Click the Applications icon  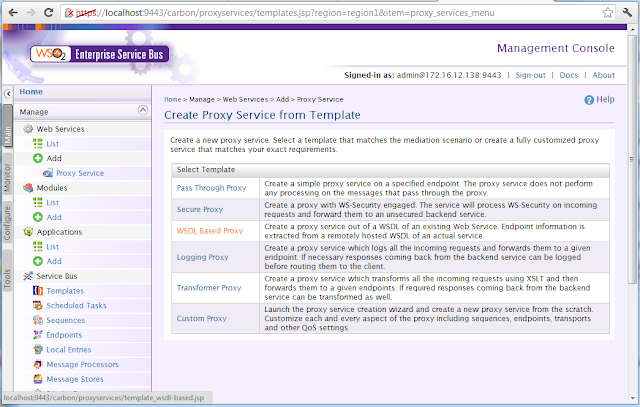point(28,232)
